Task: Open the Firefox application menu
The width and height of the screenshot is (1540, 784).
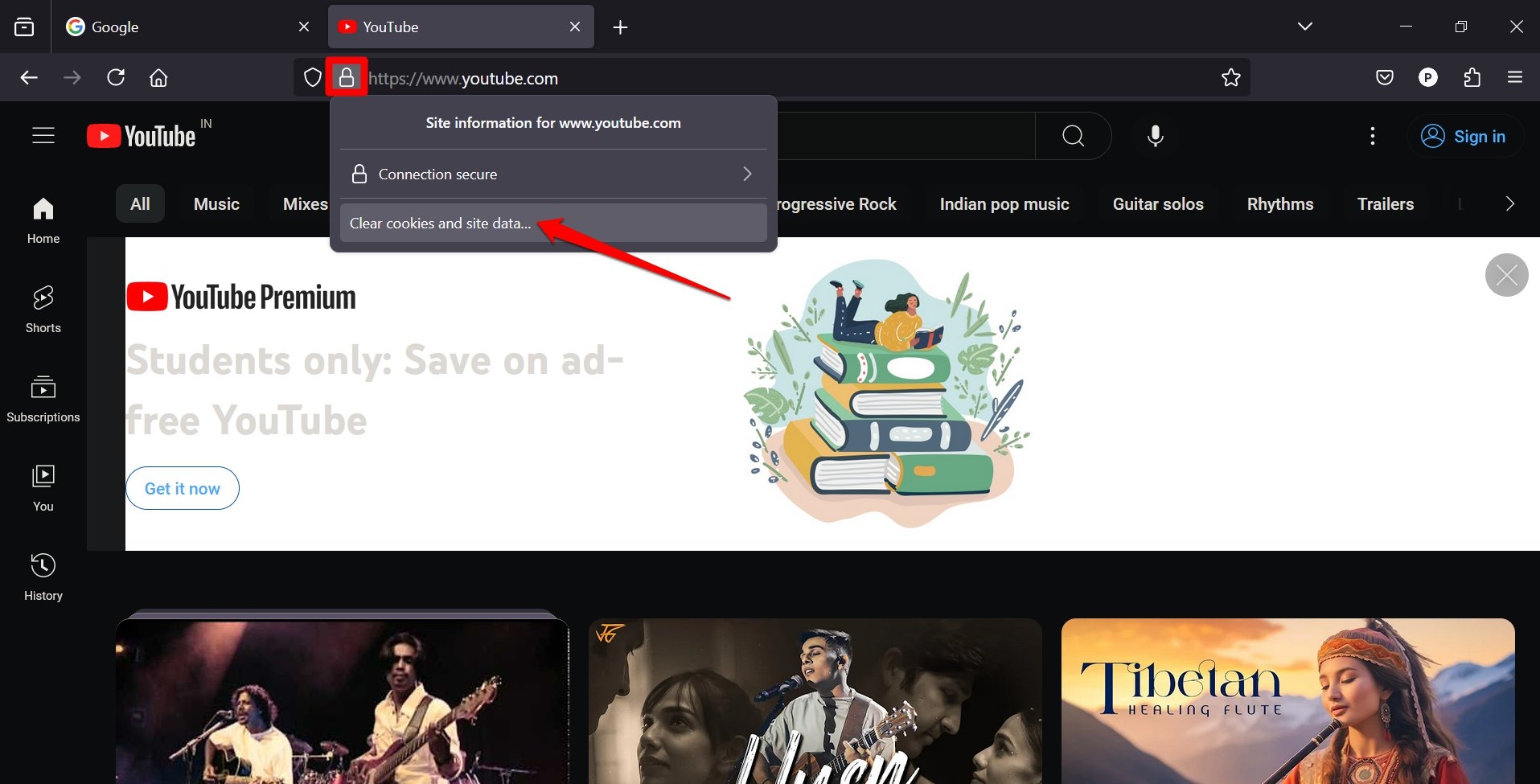Action: pyautogui.click(x=1515, y=78)
